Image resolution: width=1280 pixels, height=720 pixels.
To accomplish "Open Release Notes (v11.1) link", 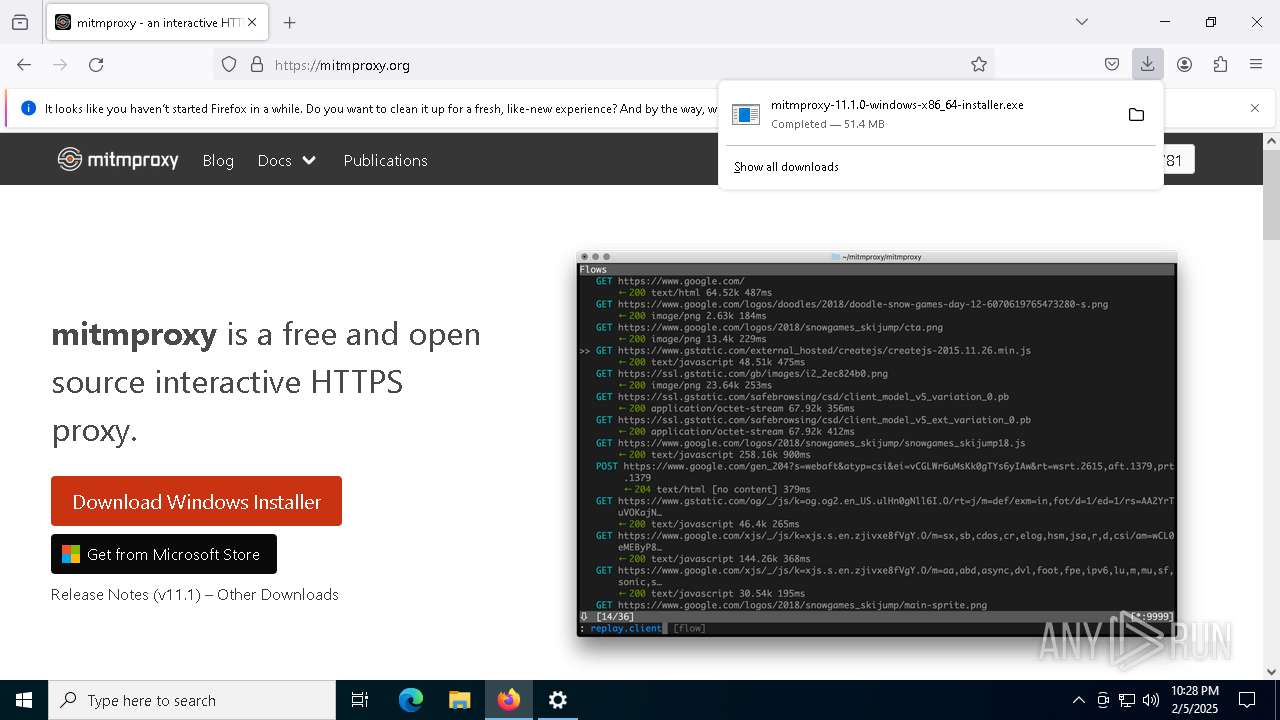I will (127, 595).
